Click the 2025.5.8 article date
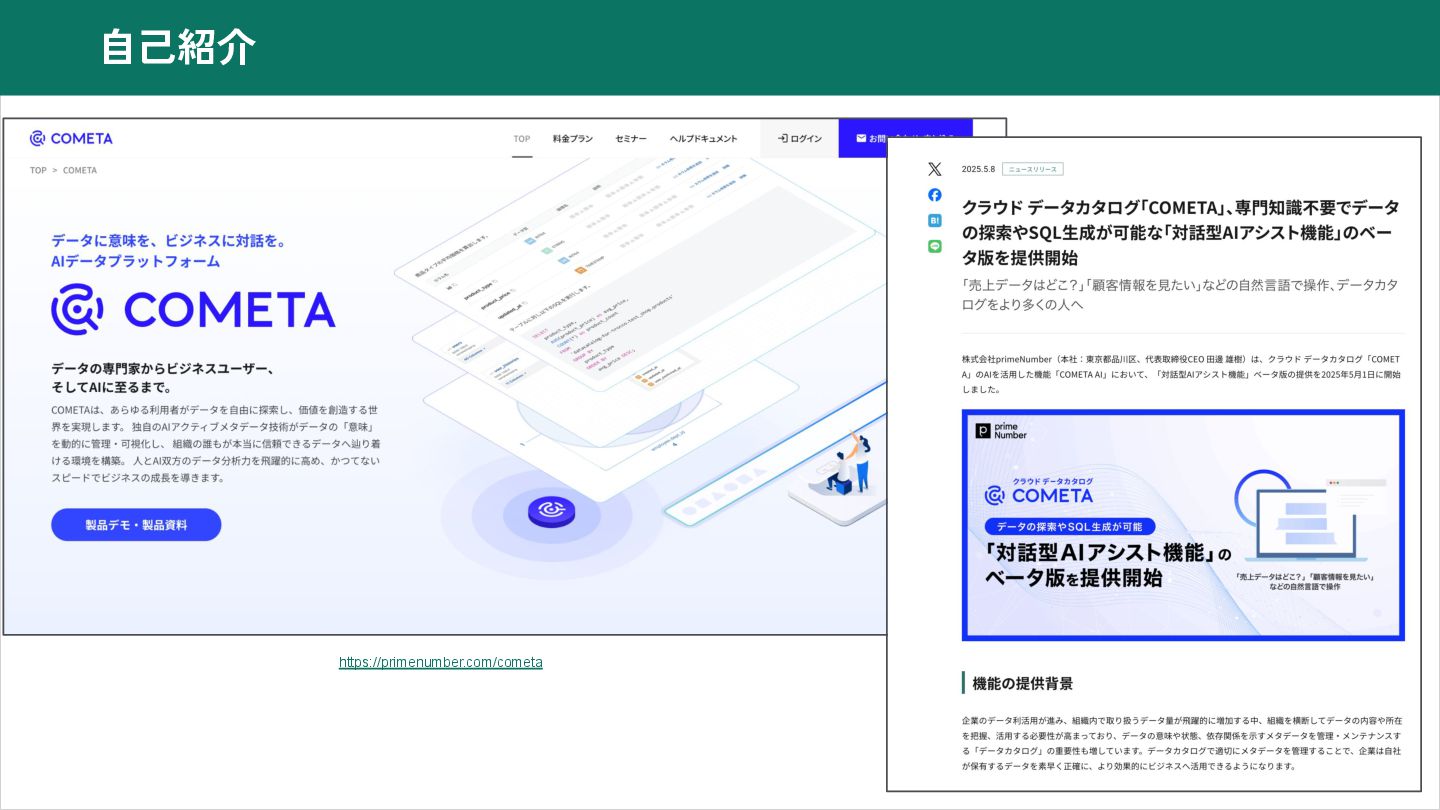The image size is (1440, 810). [977, 169]
